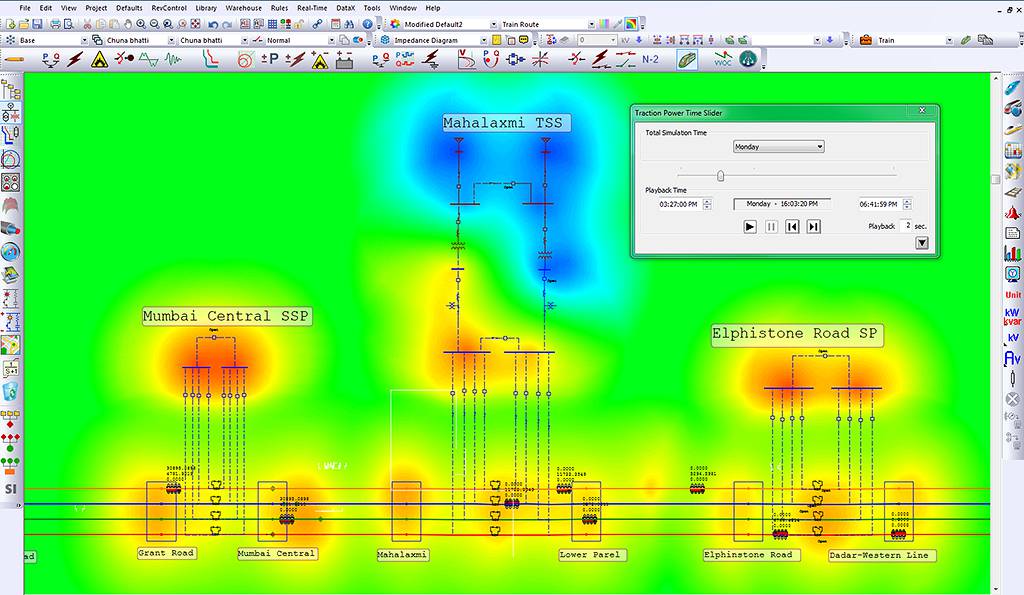Open the DataX menu

(347, 8)
